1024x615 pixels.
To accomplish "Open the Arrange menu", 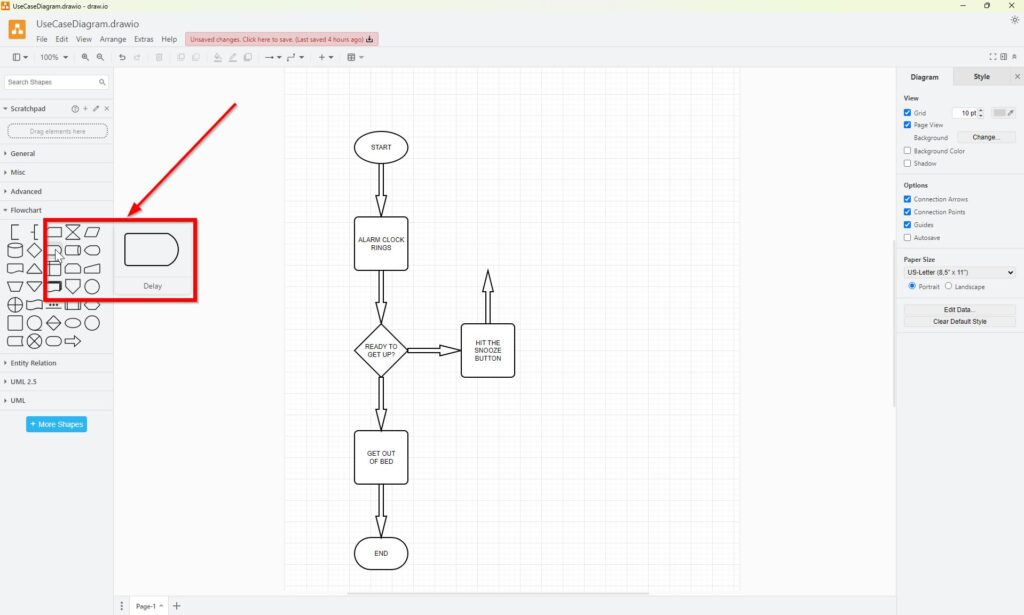I will tap(113, 39).
